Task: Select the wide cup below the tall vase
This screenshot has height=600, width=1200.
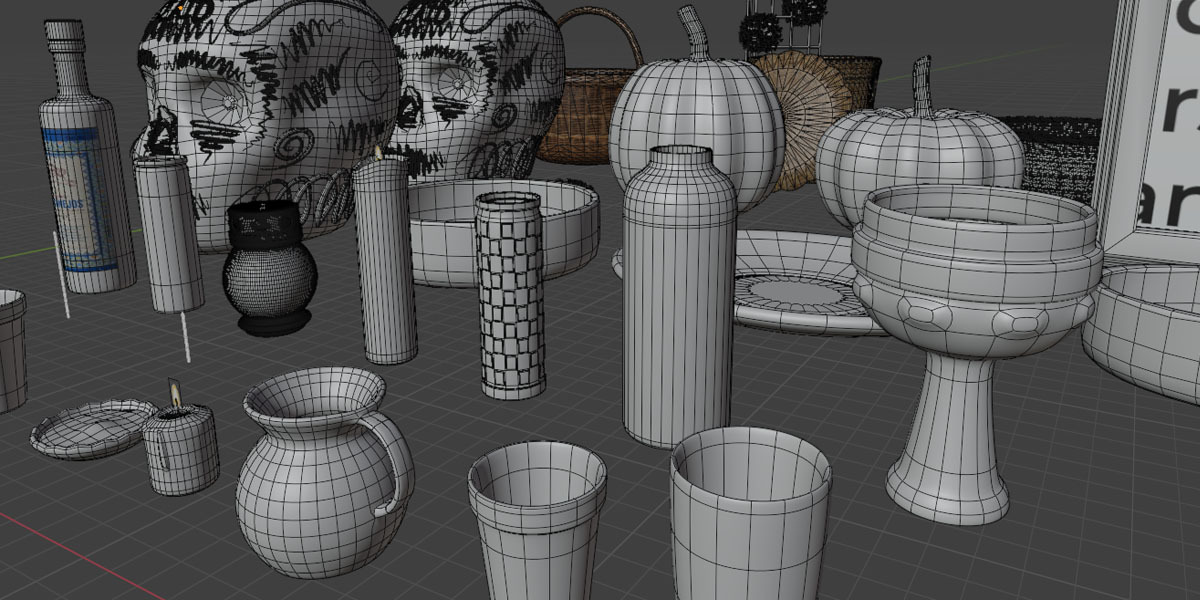Action: [750, 515]
